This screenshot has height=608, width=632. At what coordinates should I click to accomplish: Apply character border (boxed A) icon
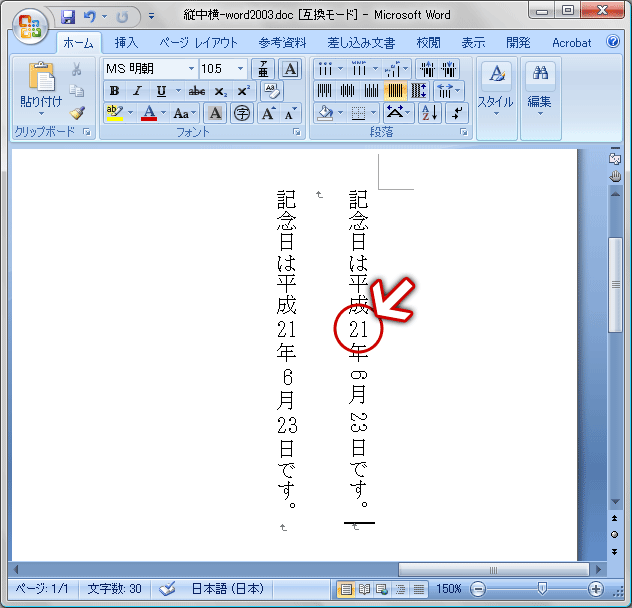point(290,69)
